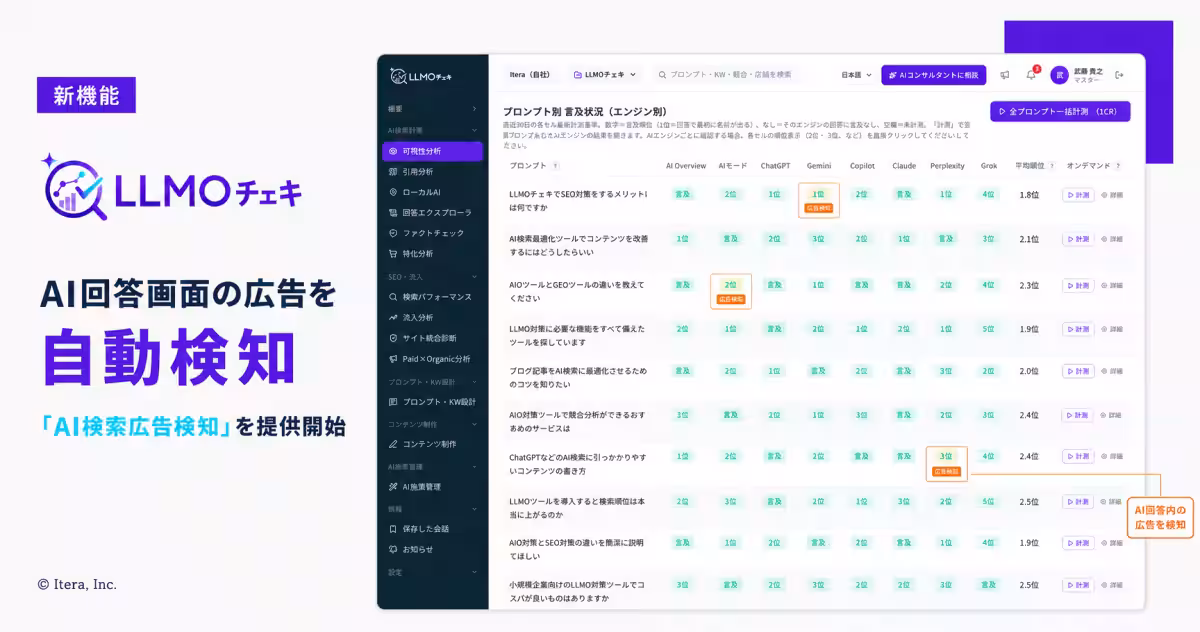
Task: Open the LLMOチェキ project dropdown
Action: (x=605, y=75)
